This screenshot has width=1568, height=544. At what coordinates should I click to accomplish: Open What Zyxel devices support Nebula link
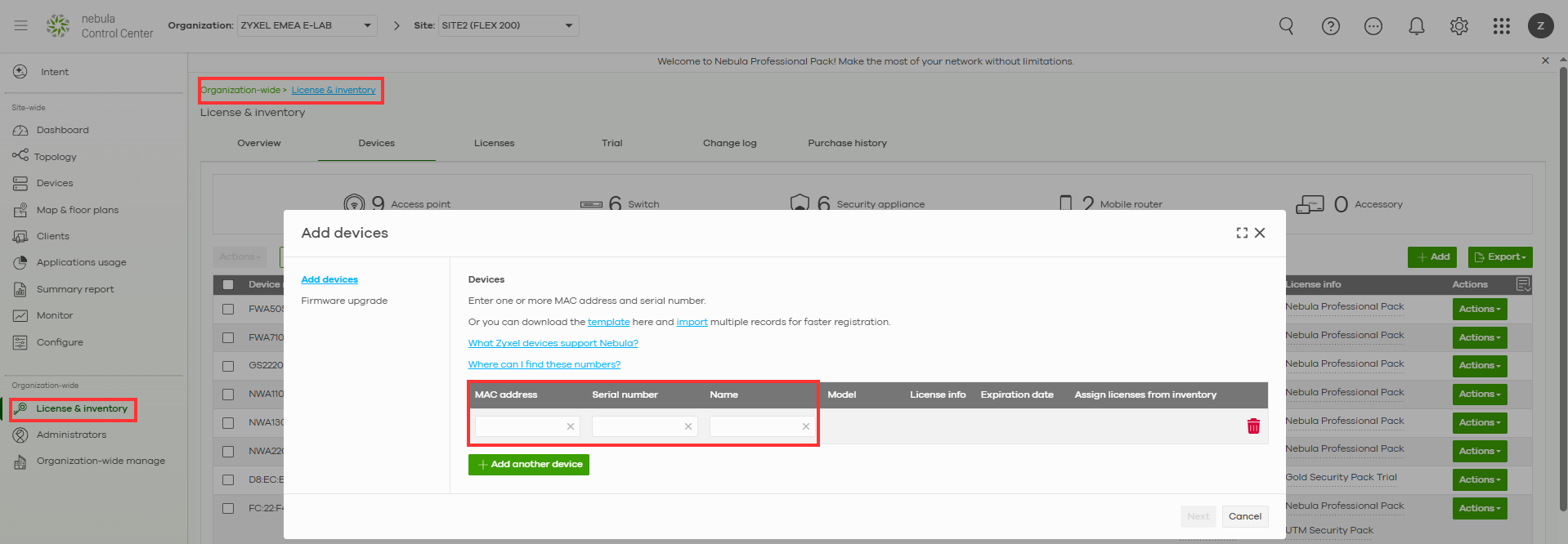click(x=553, y=343)
